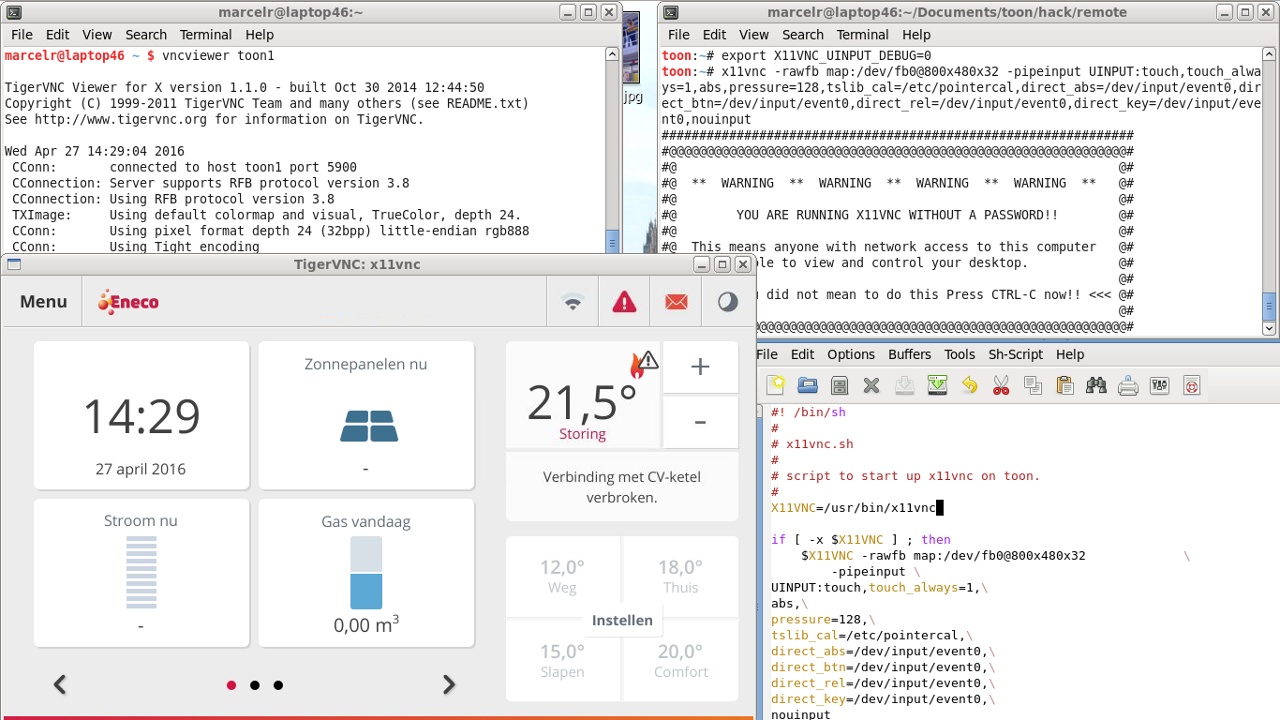Open the red warning triangle alert on Toon
1280x720 pixels.
625,302
